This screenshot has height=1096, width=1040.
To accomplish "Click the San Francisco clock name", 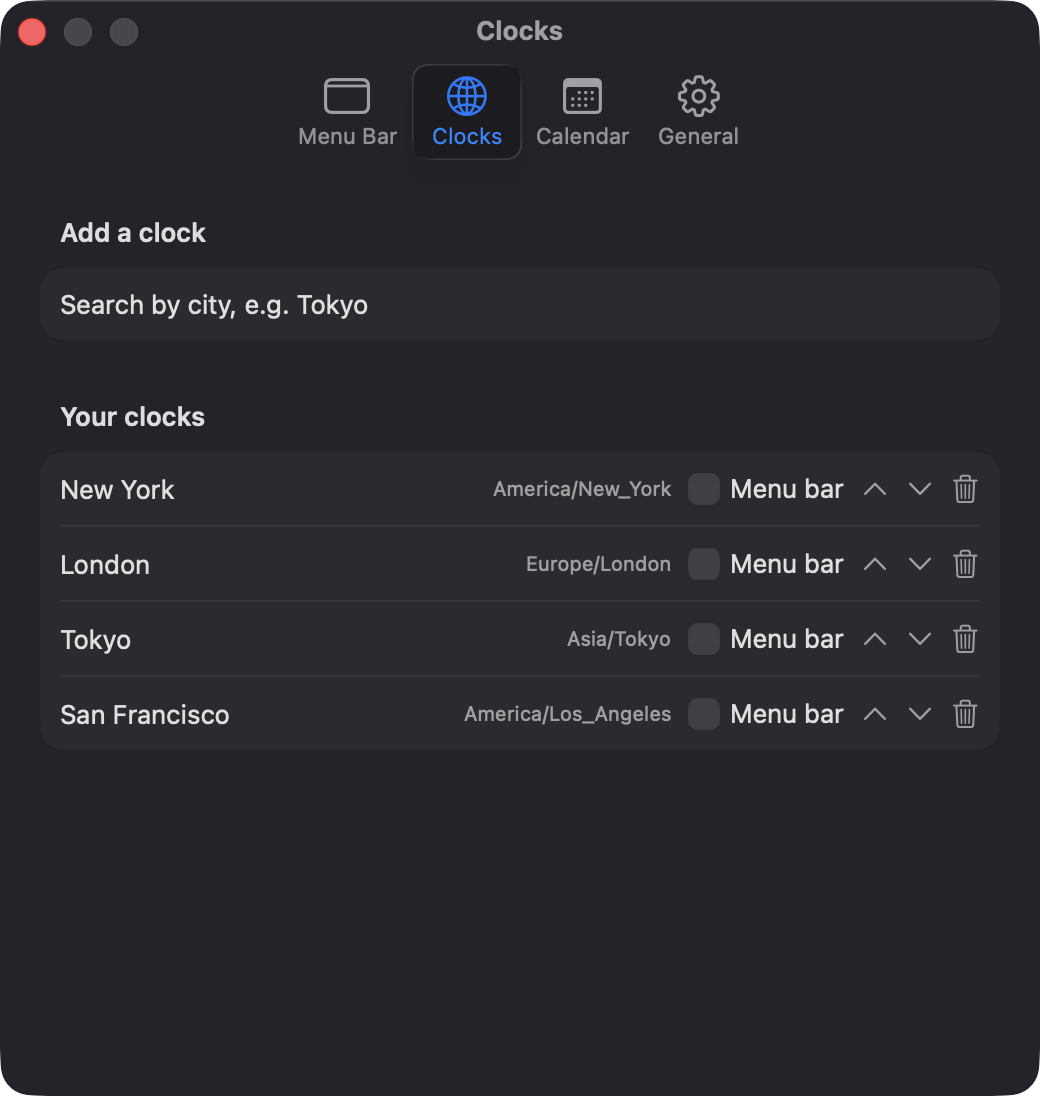I will click(x=145, y=715).
